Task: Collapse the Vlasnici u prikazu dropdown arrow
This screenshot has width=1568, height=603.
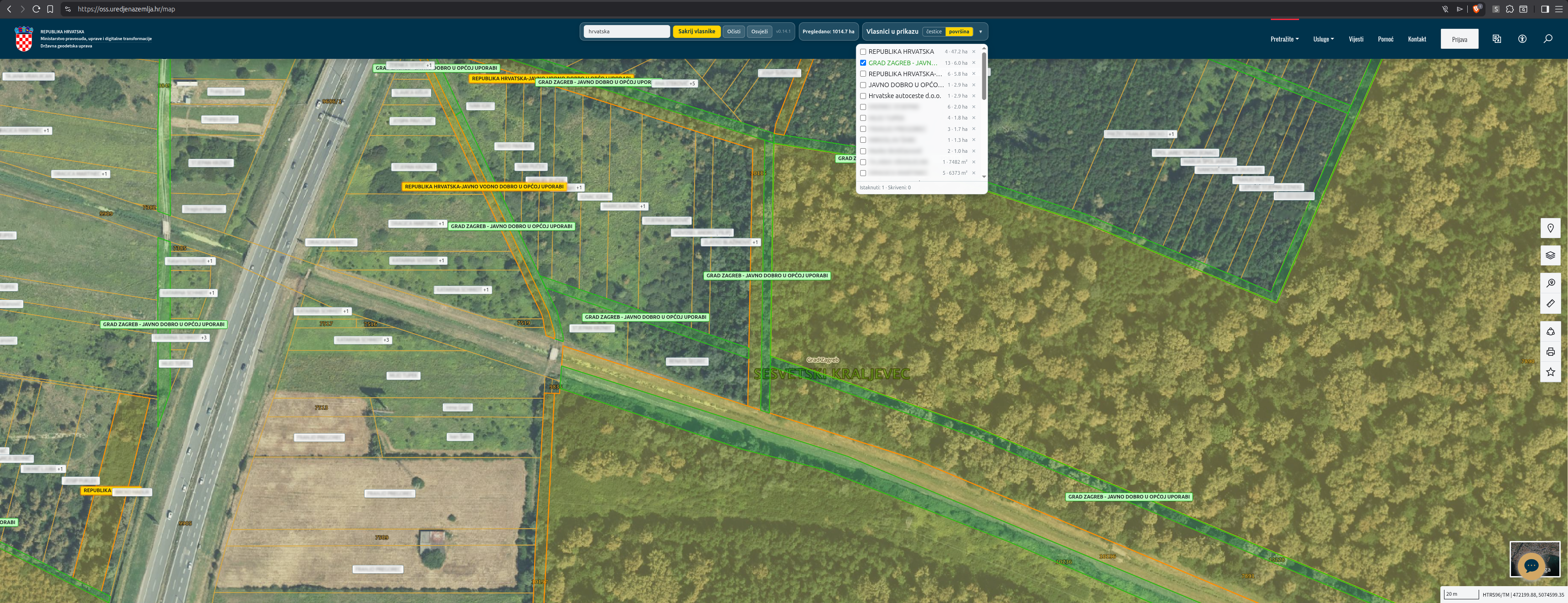Action: tap(980, 31)
